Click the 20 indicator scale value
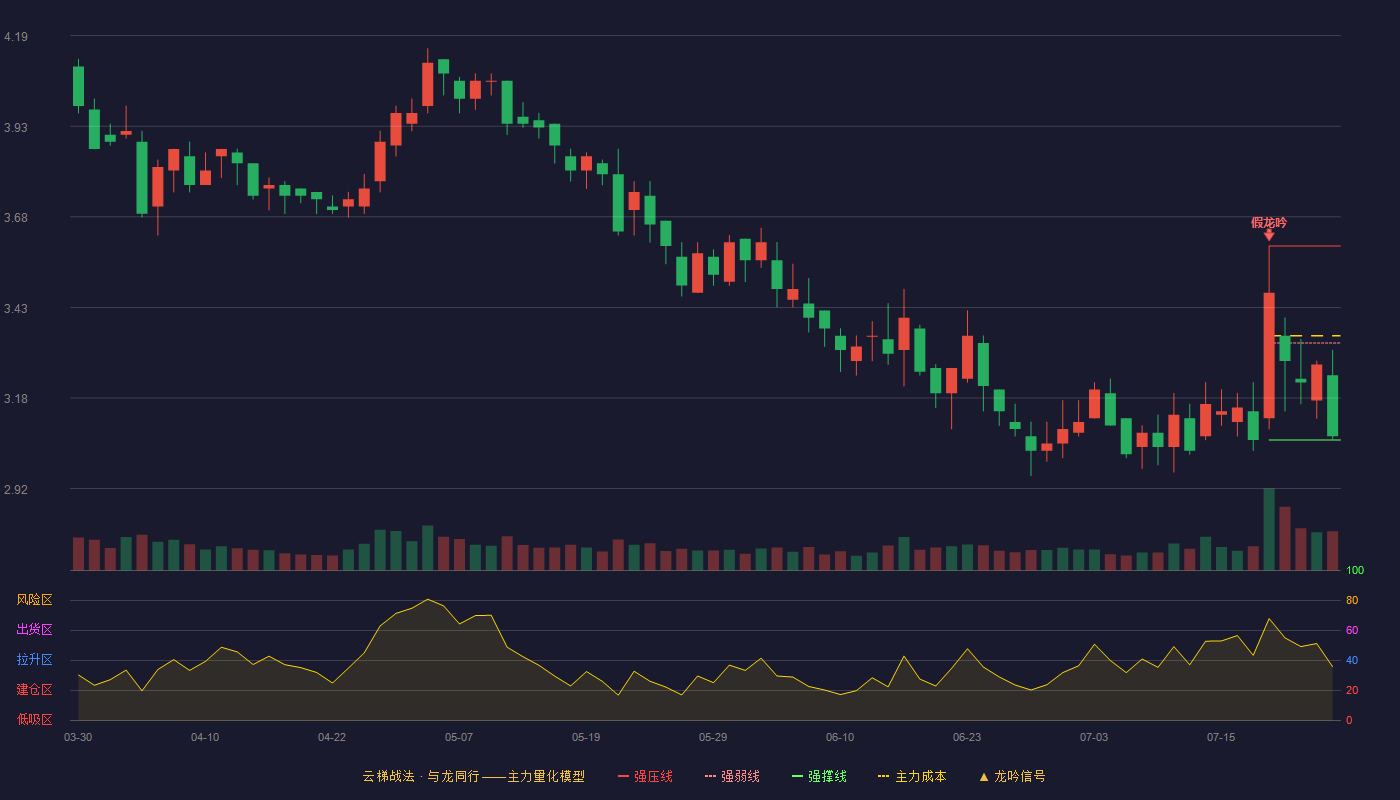 (1352, 690)
